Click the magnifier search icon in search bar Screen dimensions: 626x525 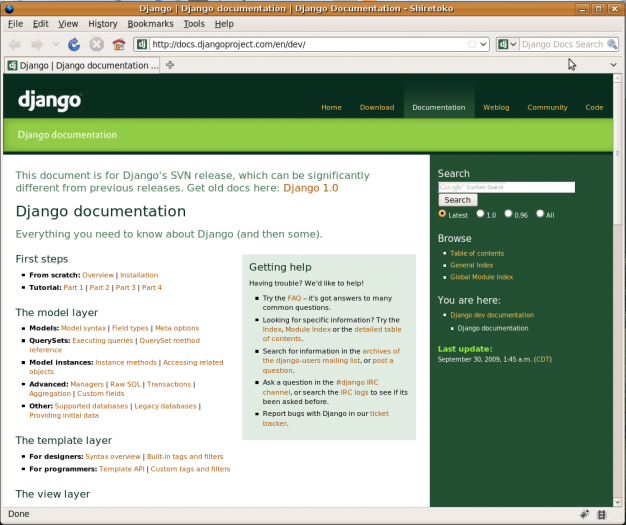pos(612,44)
